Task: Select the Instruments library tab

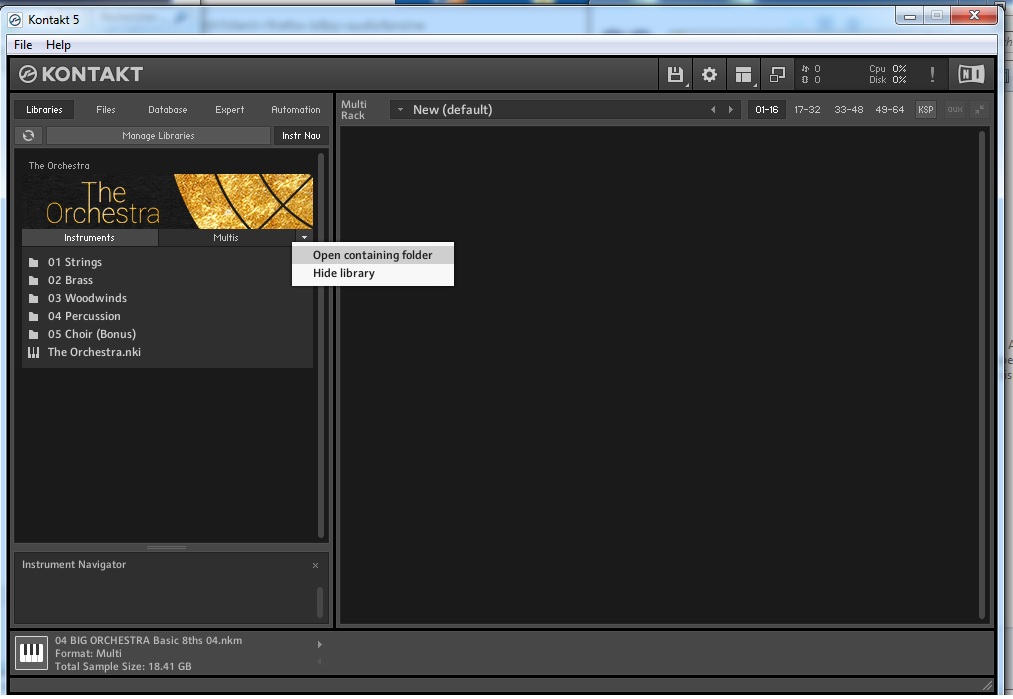Action: tap(90, 238)
